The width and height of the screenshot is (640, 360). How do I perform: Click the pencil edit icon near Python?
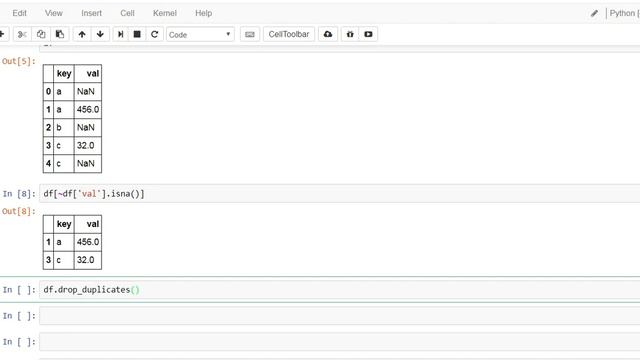(x=594, y=13)
